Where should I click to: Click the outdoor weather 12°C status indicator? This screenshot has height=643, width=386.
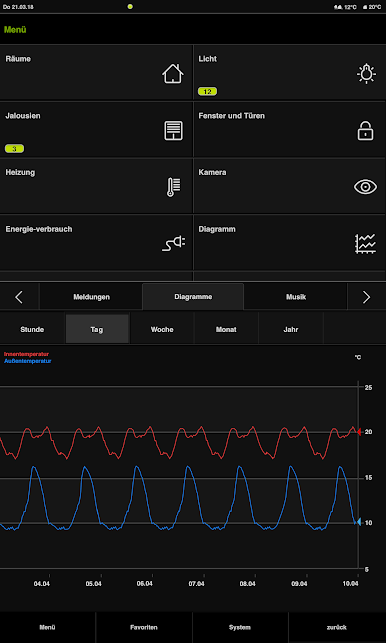345,7
